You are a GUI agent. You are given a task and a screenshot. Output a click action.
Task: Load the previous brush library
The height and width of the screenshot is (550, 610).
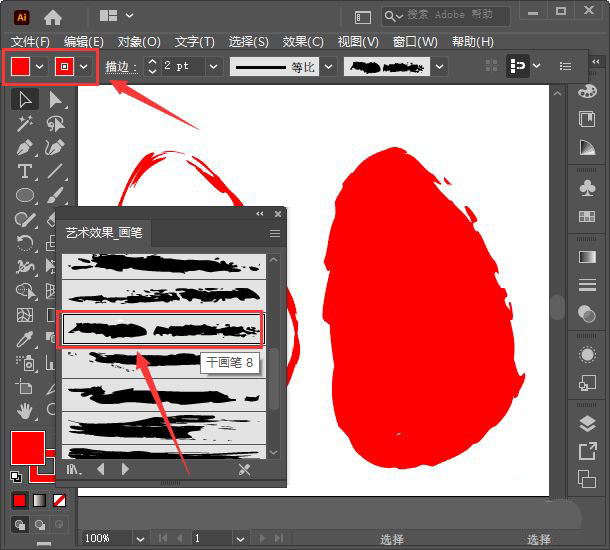[101, 469]
